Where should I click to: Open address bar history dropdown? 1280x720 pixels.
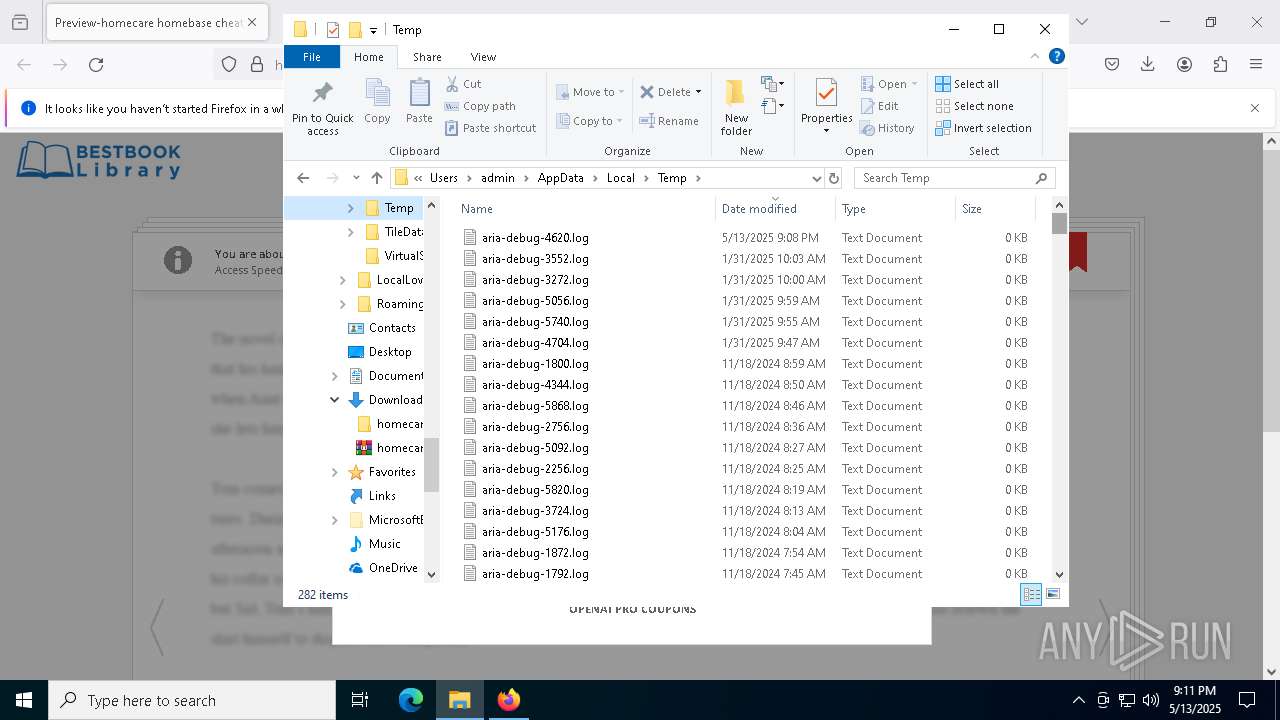(x=817, y=178)
